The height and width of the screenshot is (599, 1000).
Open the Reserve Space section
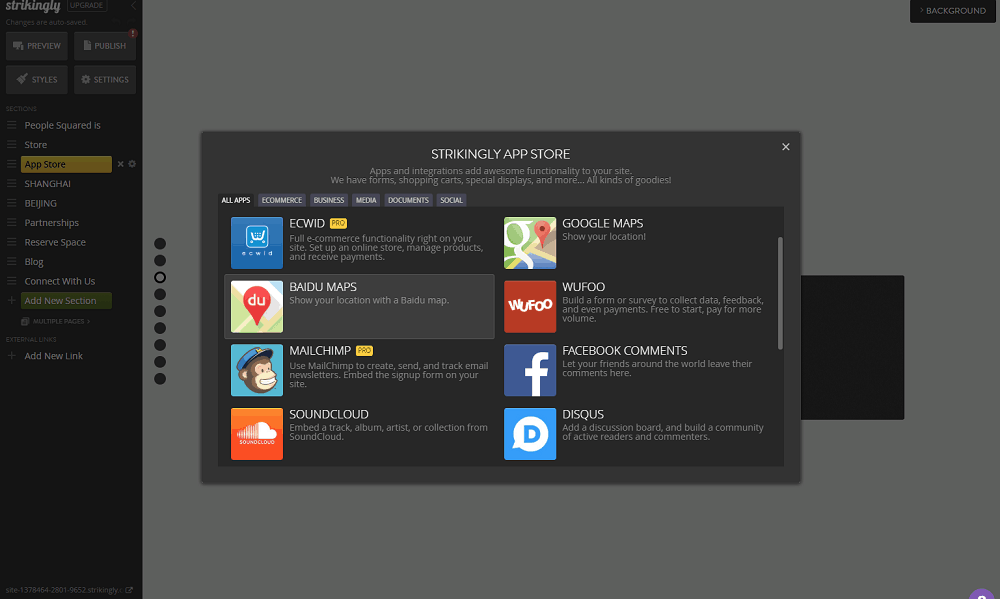[55, 242]
